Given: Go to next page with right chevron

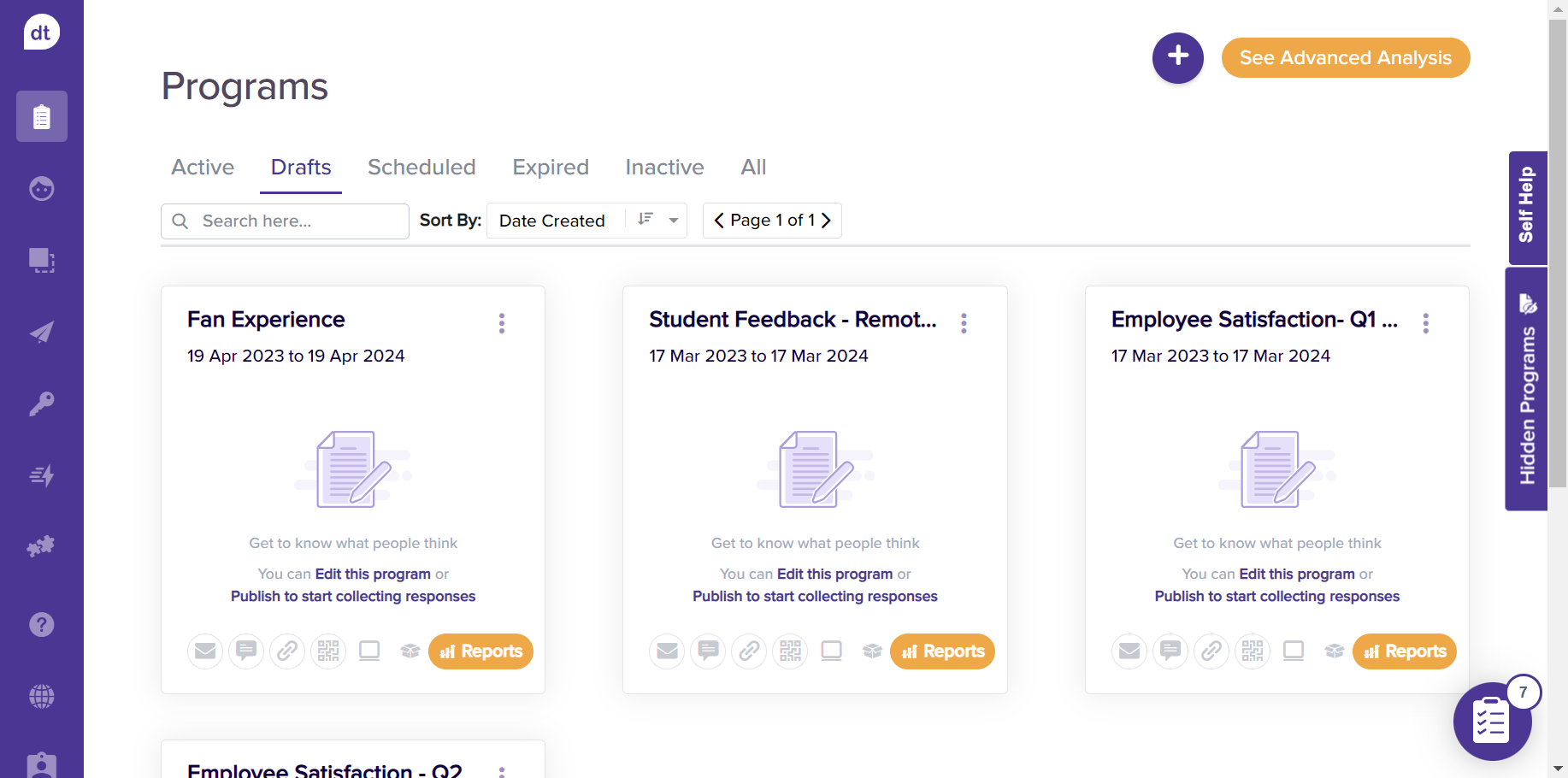Looking at the screenshot, I should point(826,221).
